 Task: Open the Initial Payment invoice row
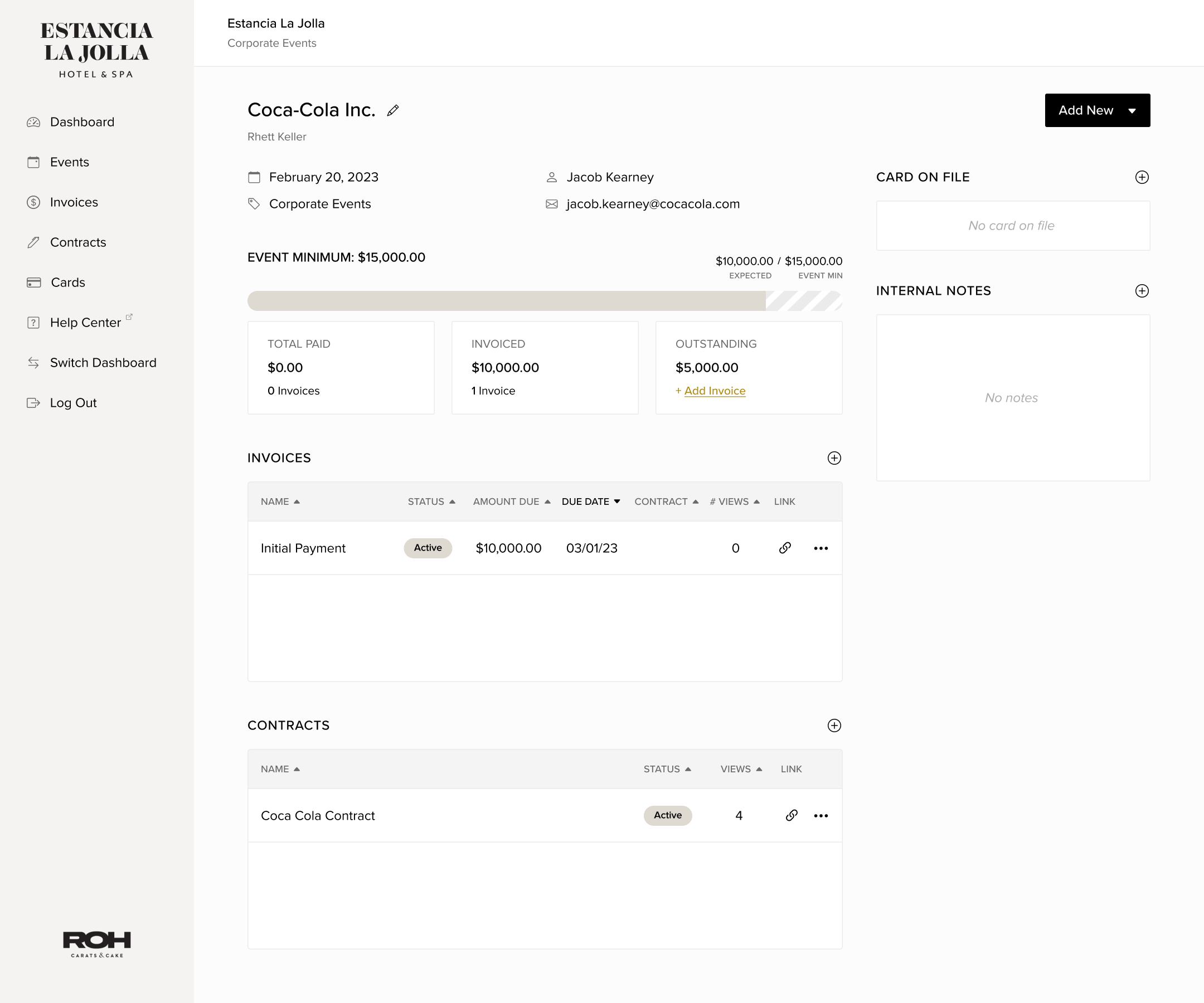coord(303,548)
